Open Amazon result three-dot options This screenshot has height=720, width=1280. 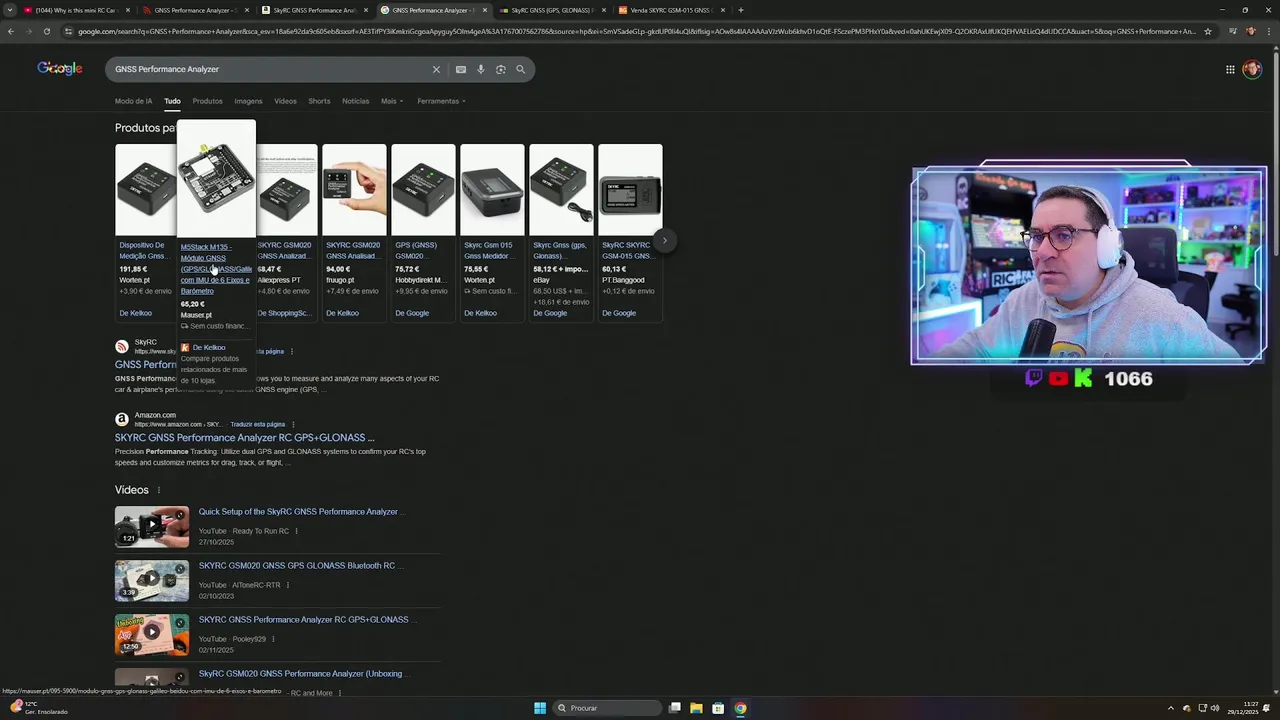[293, 424]
